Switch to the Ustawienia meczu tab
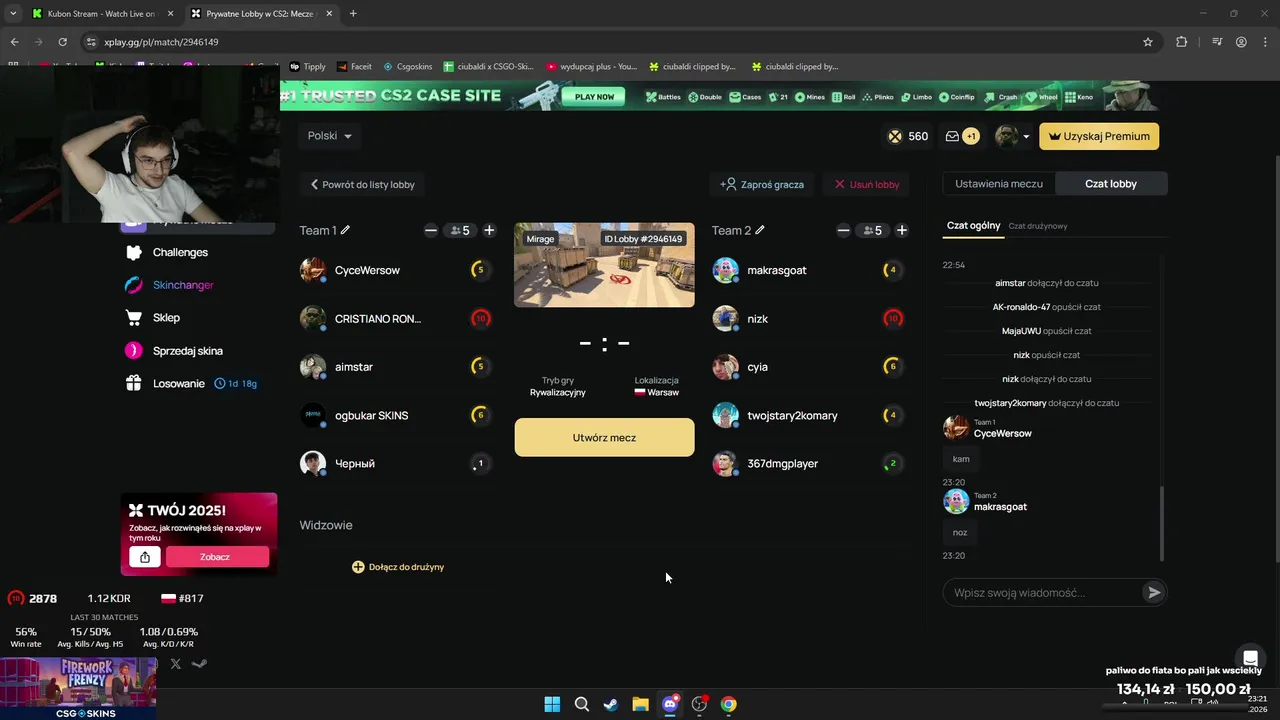The image size is (1280, 720). click(x=999, y=184)
